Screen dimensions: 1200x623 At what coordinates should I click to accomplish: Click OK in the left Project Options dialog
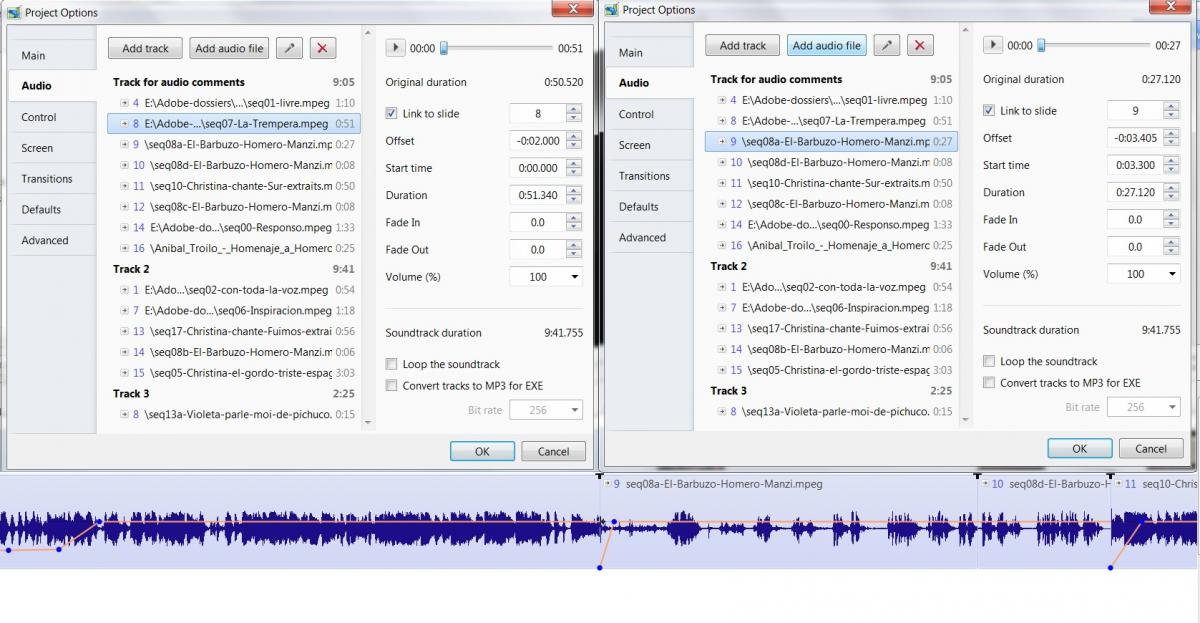click(x=482, y=451)
